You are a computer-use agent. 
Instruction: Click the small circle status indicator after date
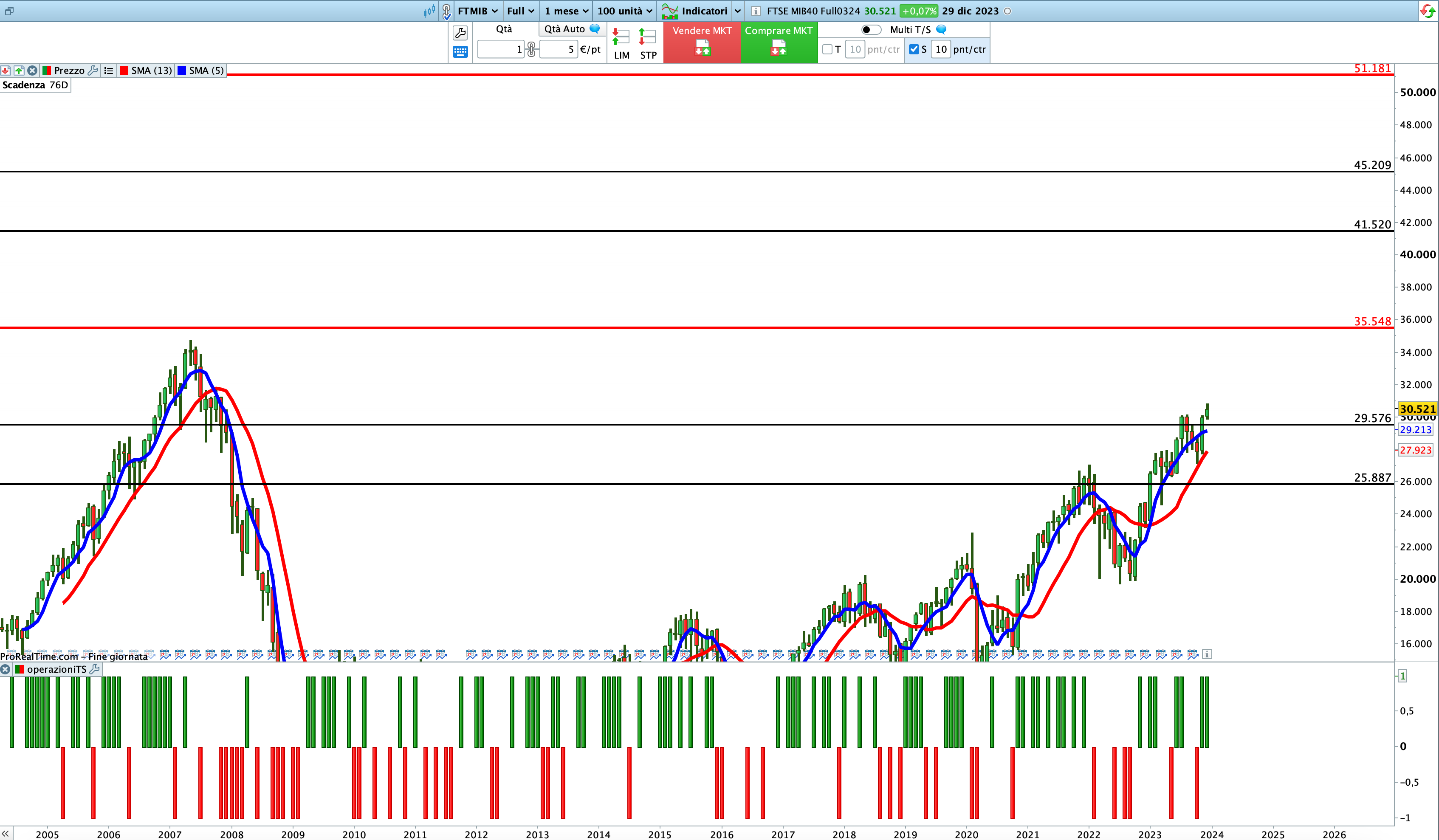(x=1007, y=11)
